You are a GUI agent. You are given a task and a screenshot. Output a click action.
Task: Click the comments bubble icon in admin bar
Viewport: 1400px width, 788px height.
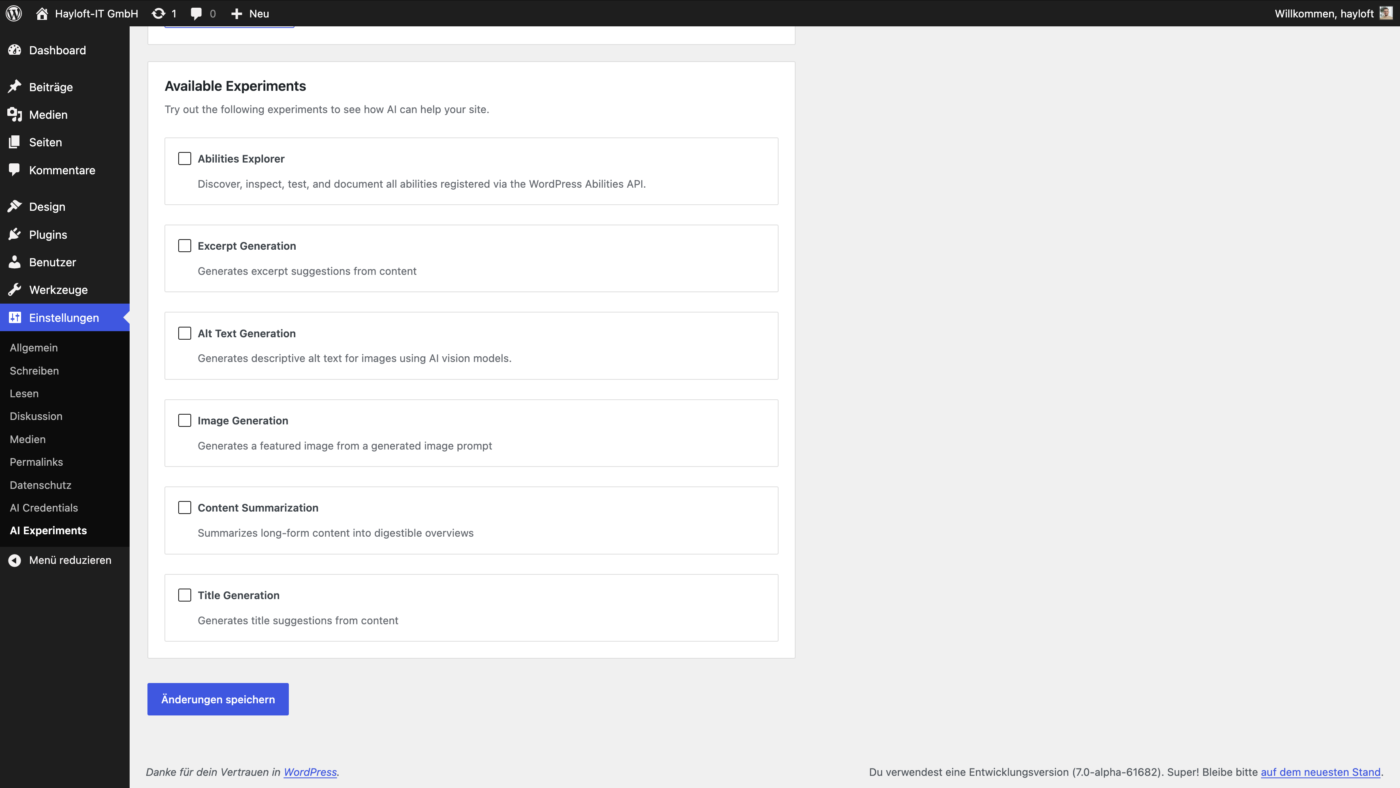tap(197, 13)
